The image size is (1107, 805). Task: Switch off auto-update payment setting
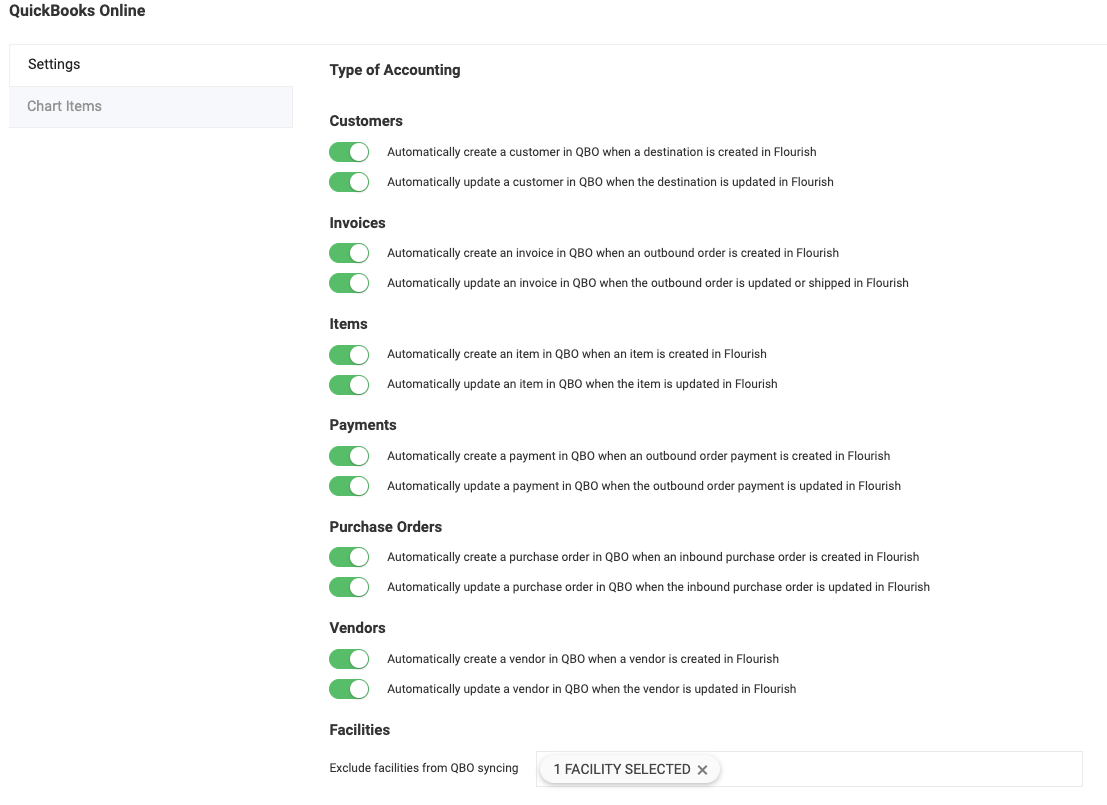[349, 486]
